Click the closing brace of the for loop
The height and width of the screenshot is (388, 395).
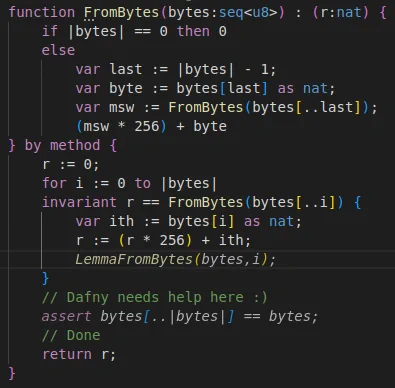[46, 278]
